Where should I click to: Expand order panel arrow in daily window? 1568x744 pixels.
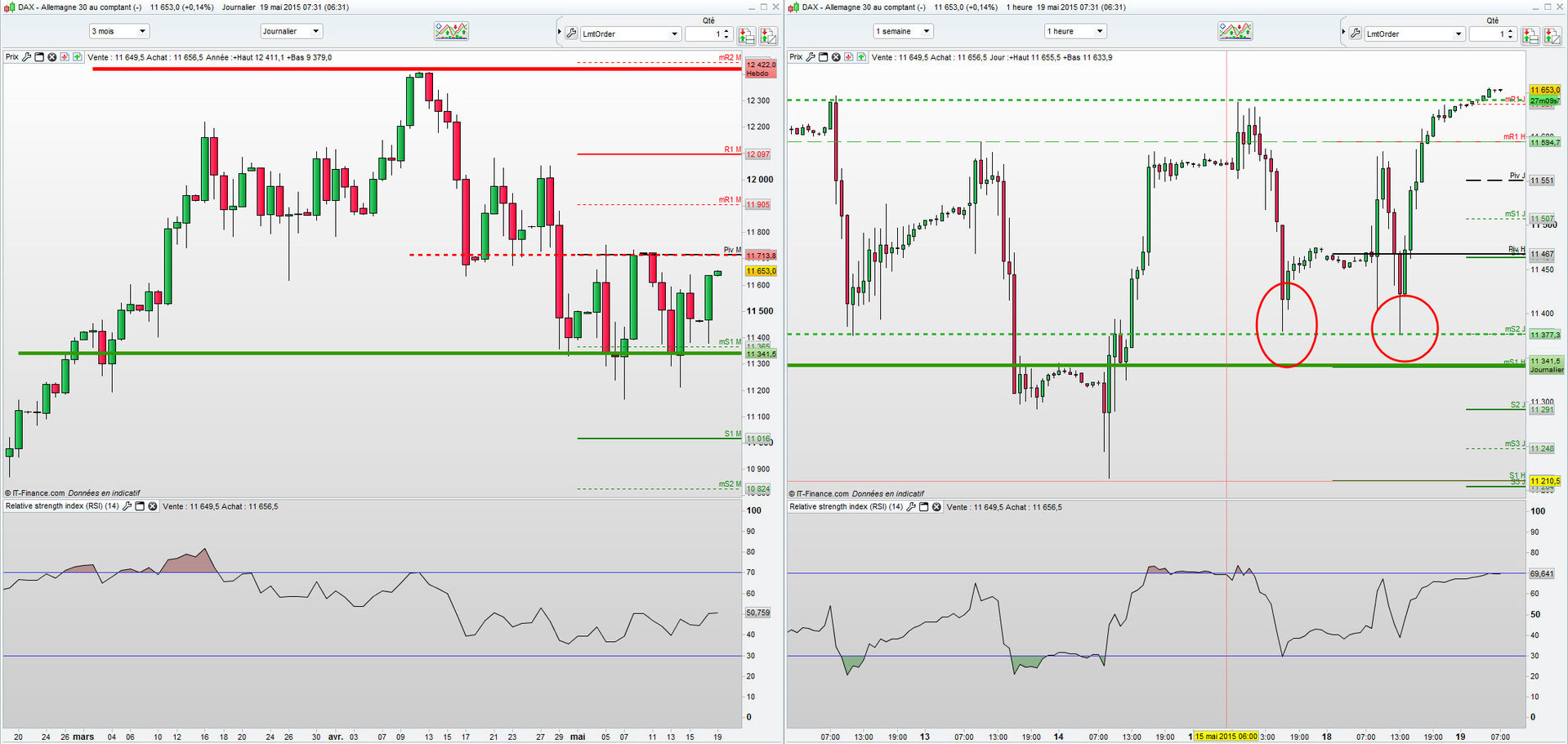pyautogui.click(x=560, y=33)
